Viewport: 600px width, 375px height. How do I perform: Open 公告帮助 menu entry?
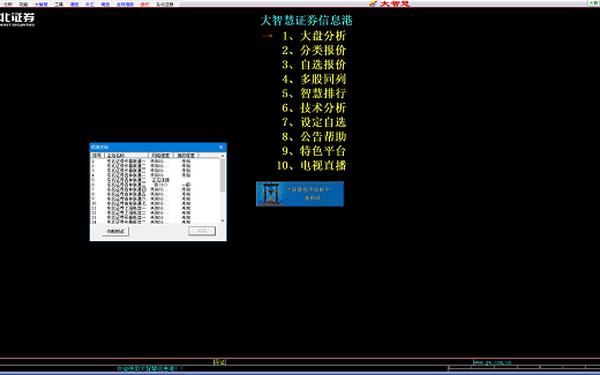(x=314, y=137)
